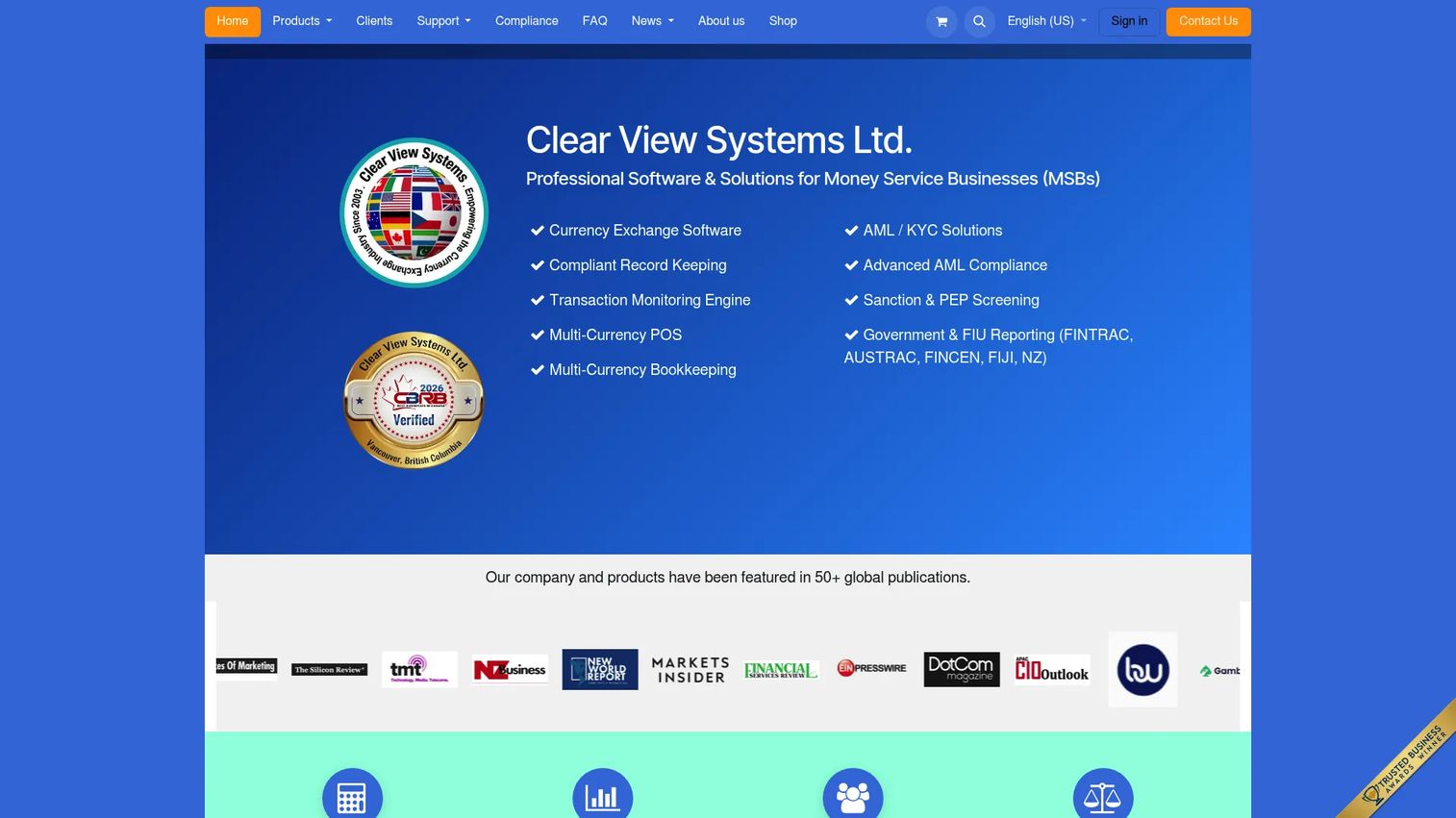Click the orange Contact Us button
This screenshot has width=1456, height=818.
coord(1208,21)
